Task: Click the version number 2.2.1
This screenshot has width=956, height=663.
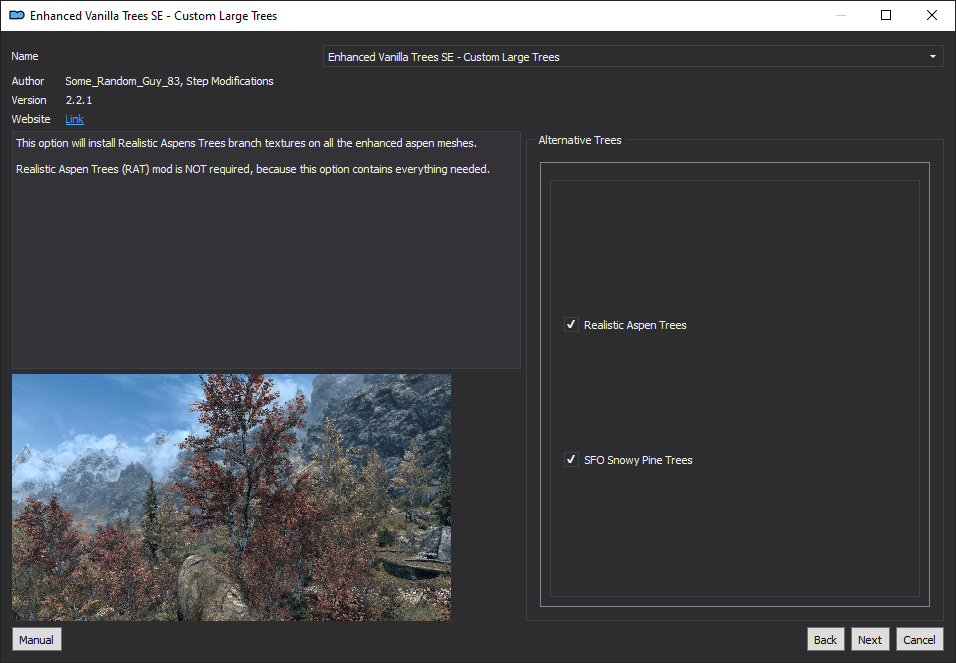Action: tap(79, 100)
